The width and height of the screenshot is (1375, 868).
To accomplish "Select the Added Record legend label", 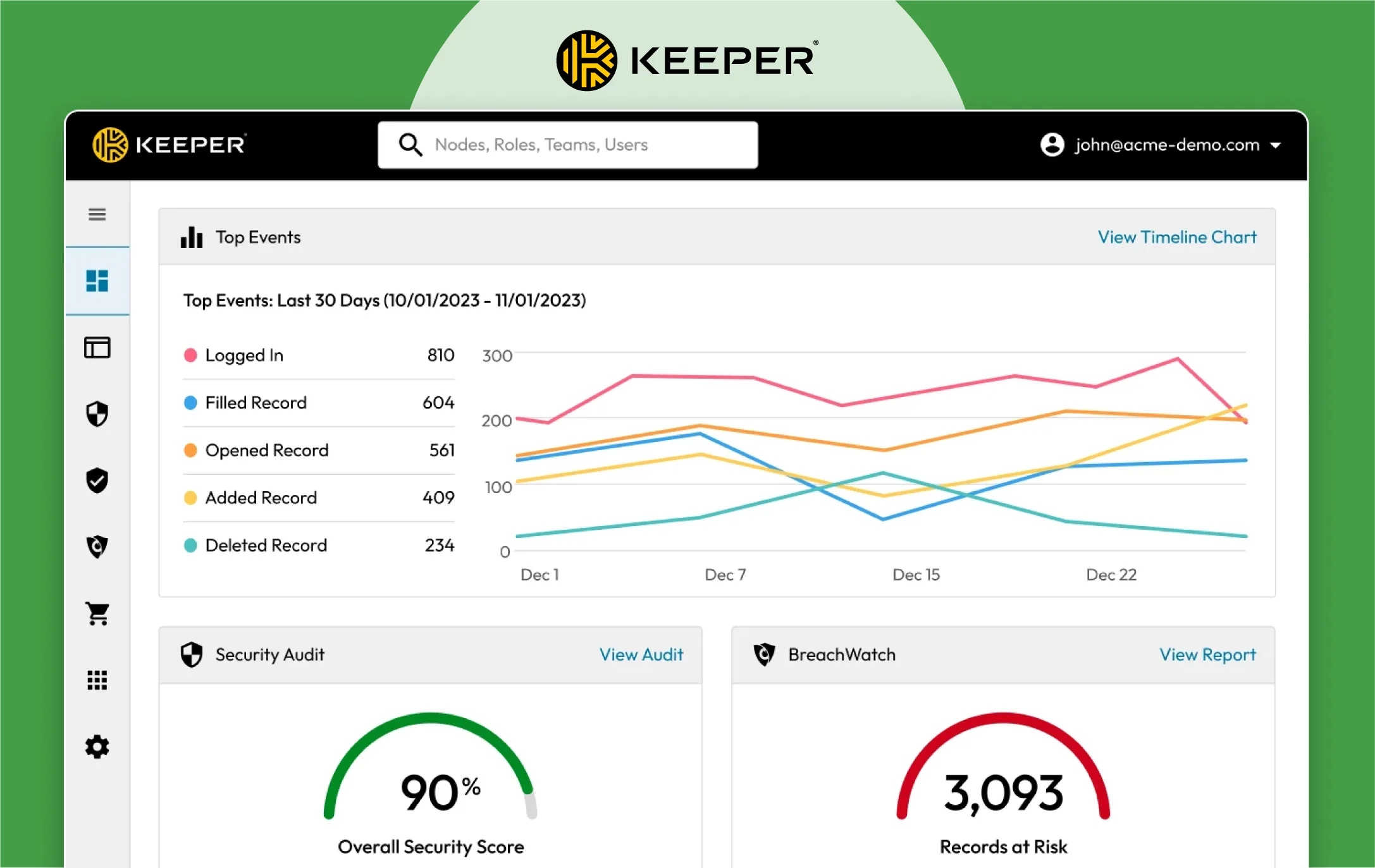I will pos(261,498).
